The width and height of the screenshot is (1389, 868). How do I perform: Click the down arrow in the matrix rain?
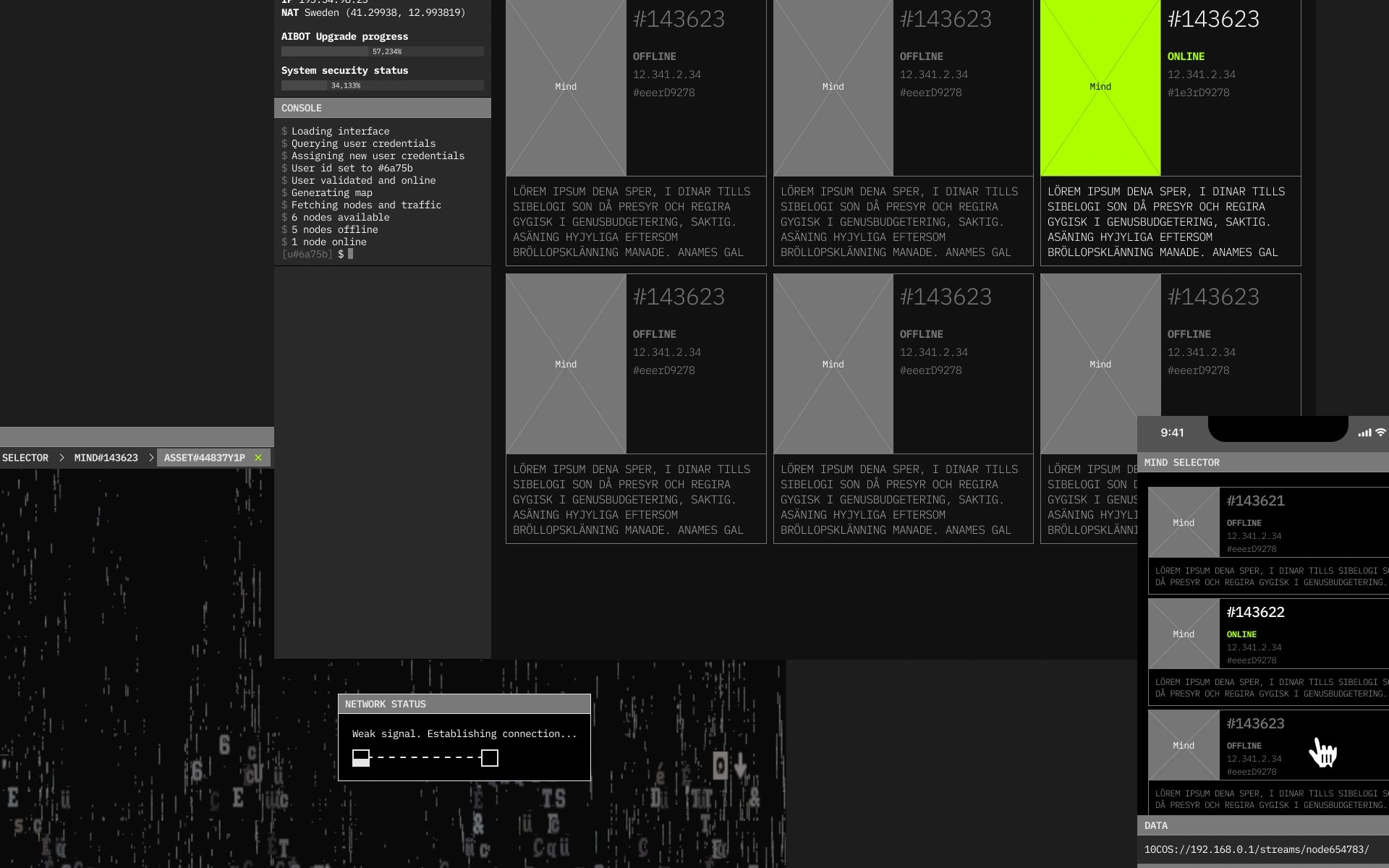(740, 766)
